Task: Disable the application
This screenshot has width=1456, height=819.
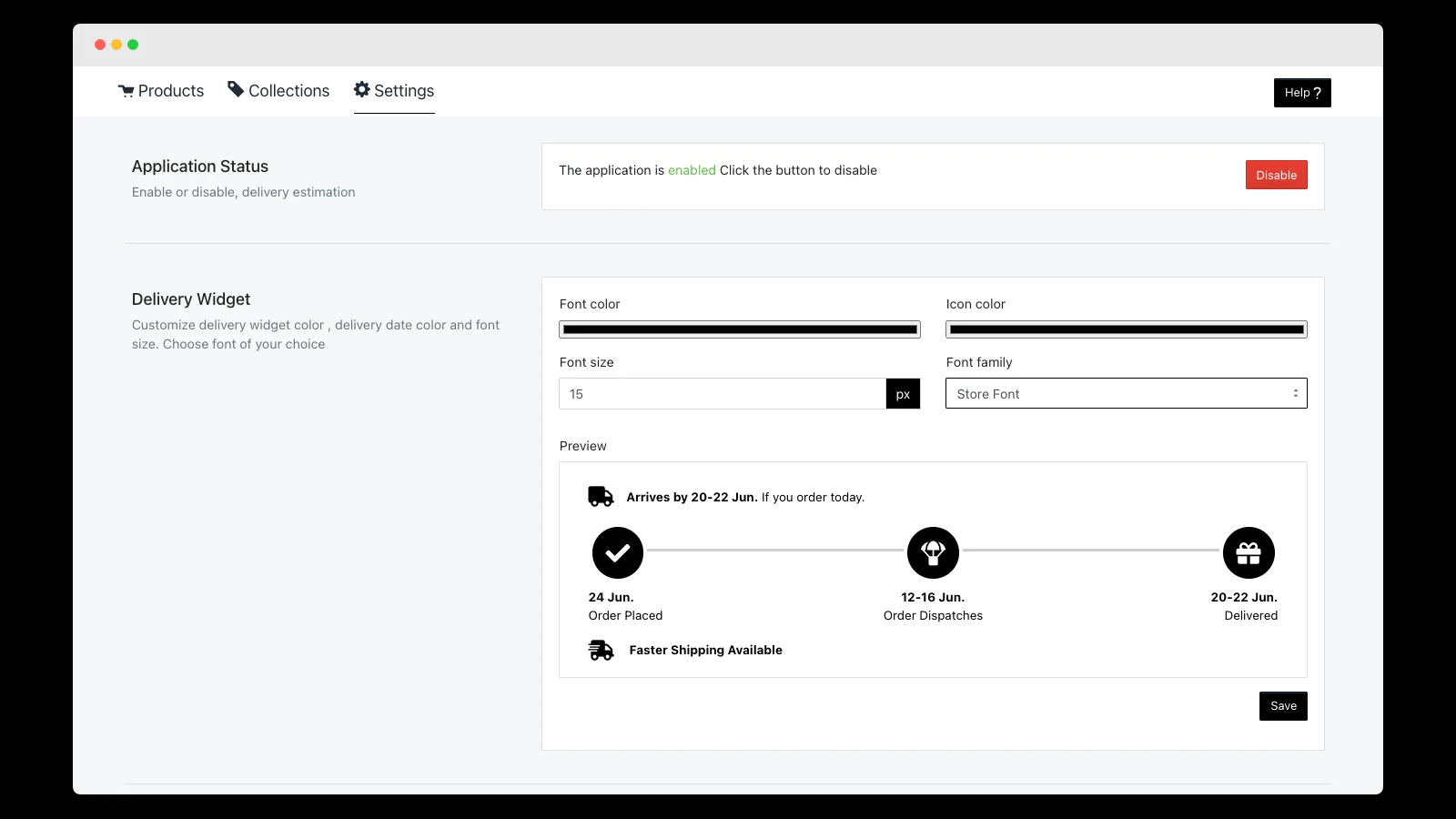Action: coord(1276,175)
